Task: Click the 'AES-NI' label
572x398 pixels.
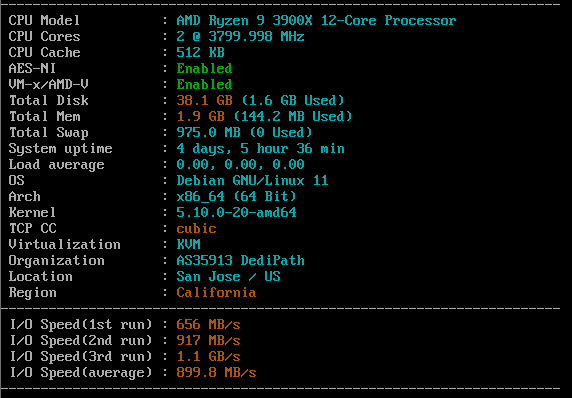Action: [32, 68]
